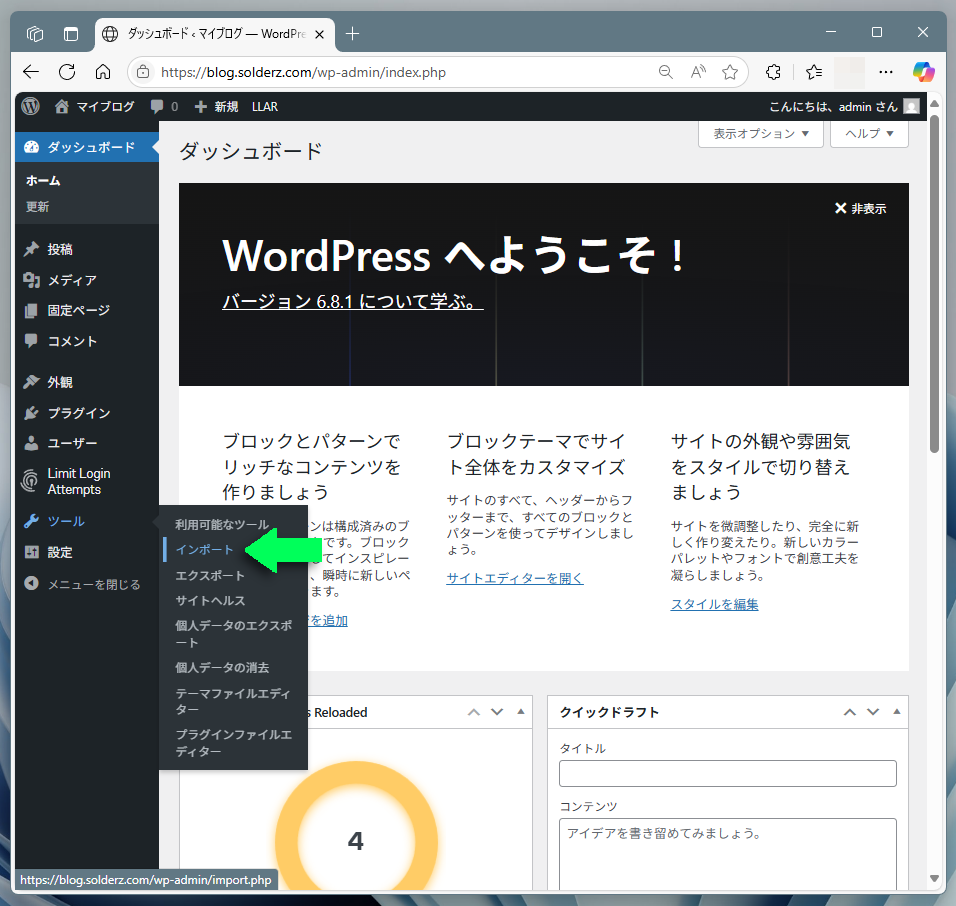Viewport: 956px width, 906px height.
Task: Open the Copilot icon in browser toolbar
Action: [923, 72]
